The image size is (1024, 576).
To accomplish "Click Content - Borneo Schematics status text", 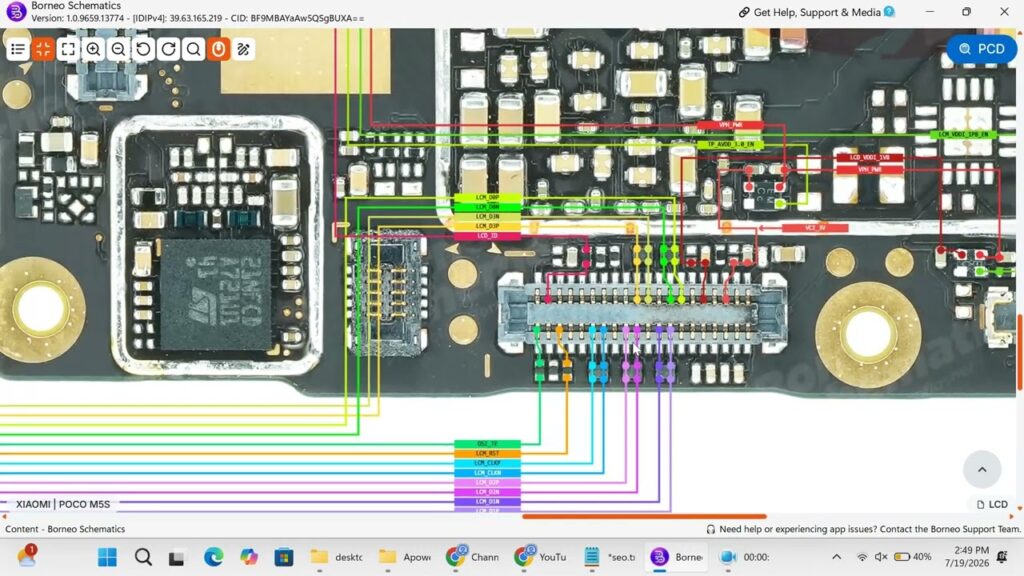I will (x=65, y=529).
